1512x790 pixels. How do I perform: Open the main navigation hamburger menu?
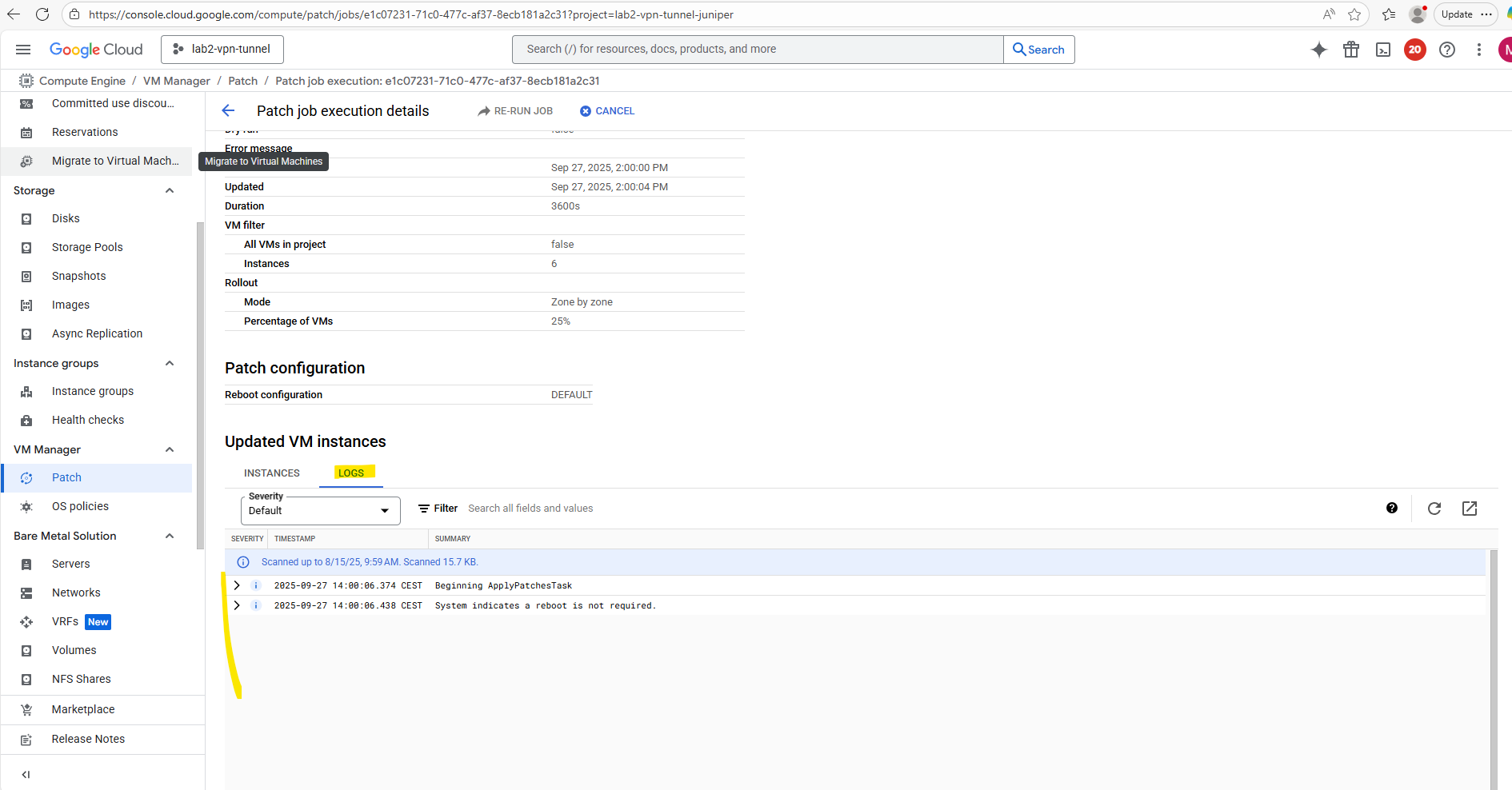[23, 50]
